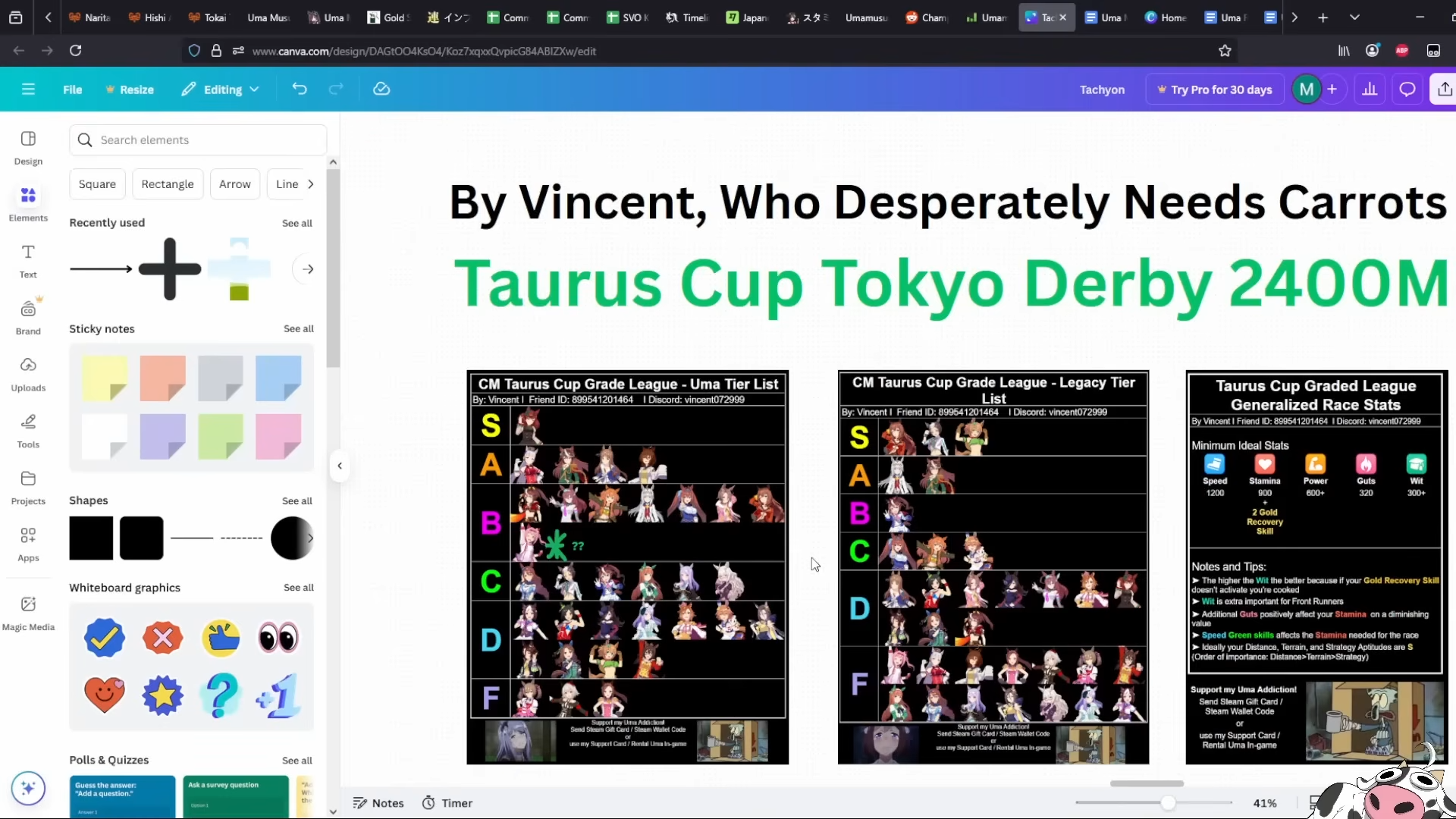Open the comments speech bubble
Viewport: 1456px width, 819px height.
pyautogui.click(x=1407, y=89)
